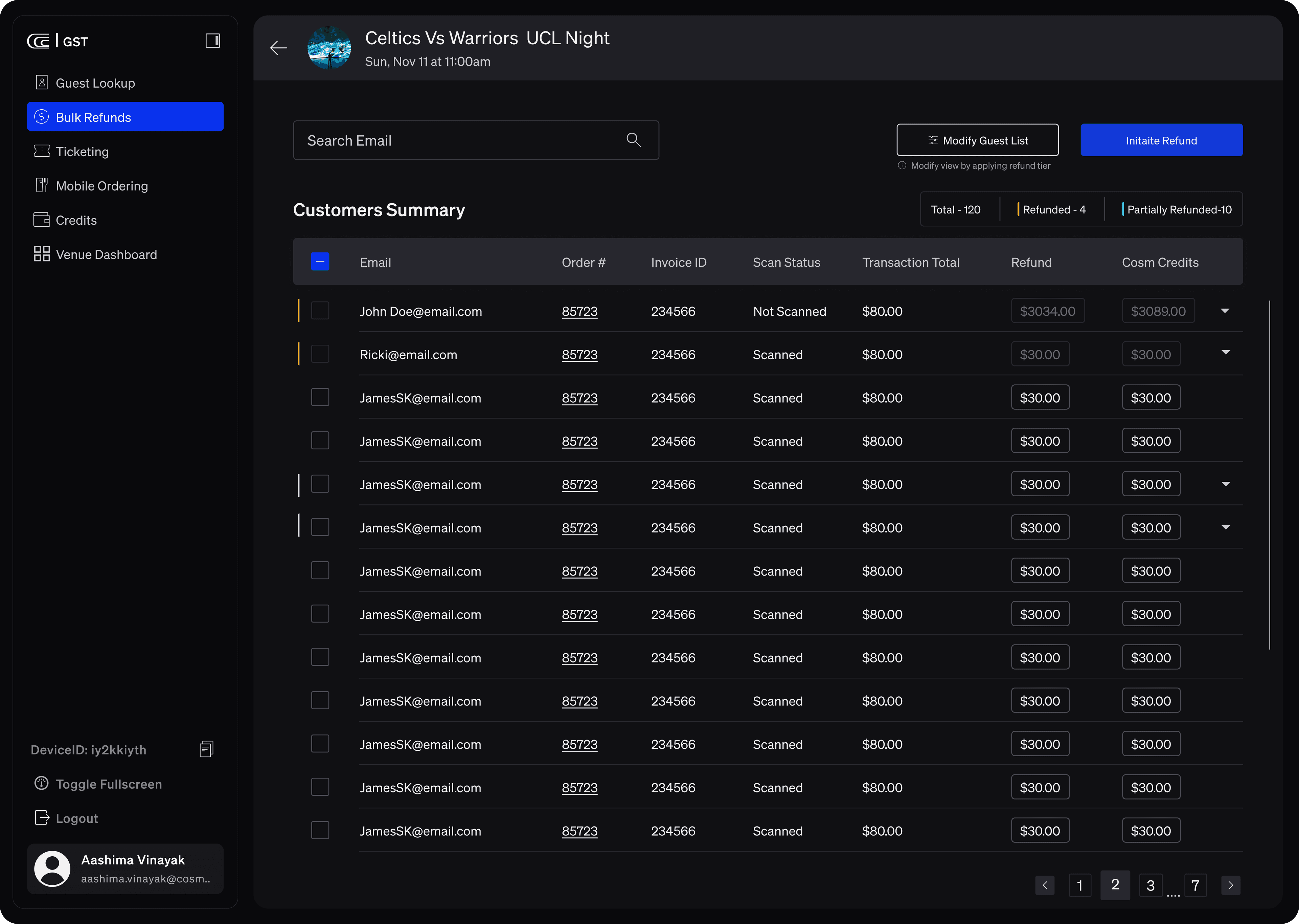Viewport: 1299px width, 924px height.
Task: Click the Invoice ID column header
Action: pyautogui.click(x=679, y=262)
